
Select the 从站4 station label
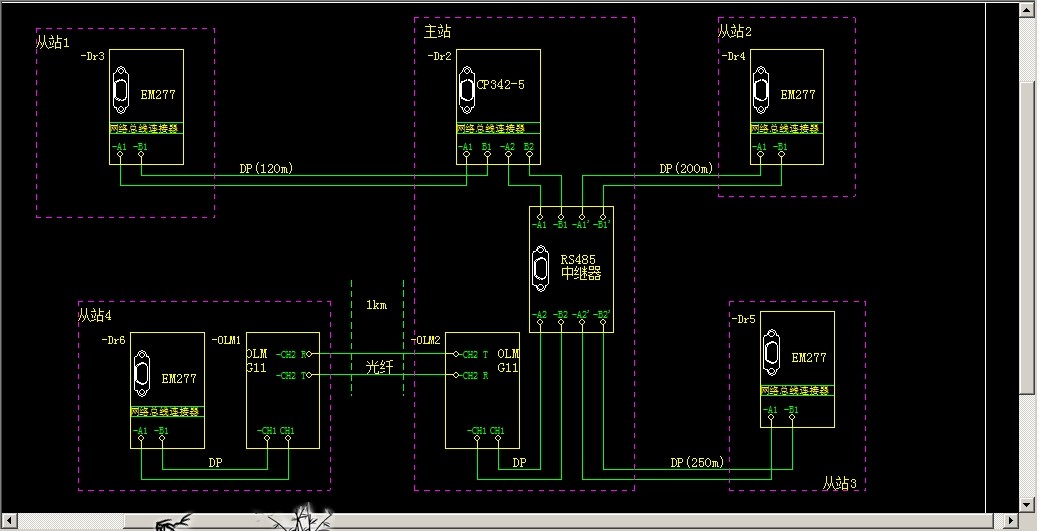(x=95, y=315)
